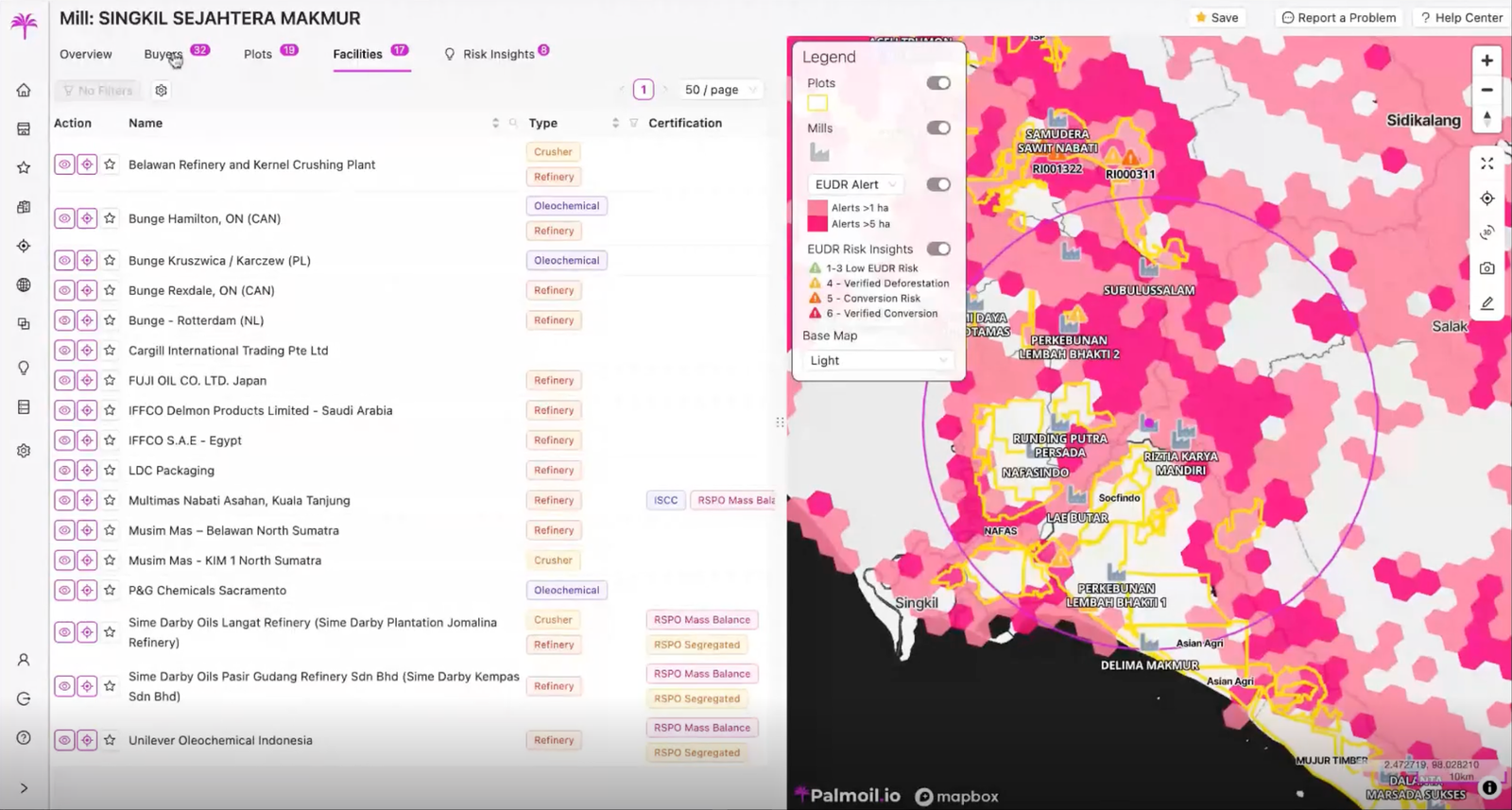Open the Help Center
Screen dimensions: 1512x810
(x=1462, y=18)
